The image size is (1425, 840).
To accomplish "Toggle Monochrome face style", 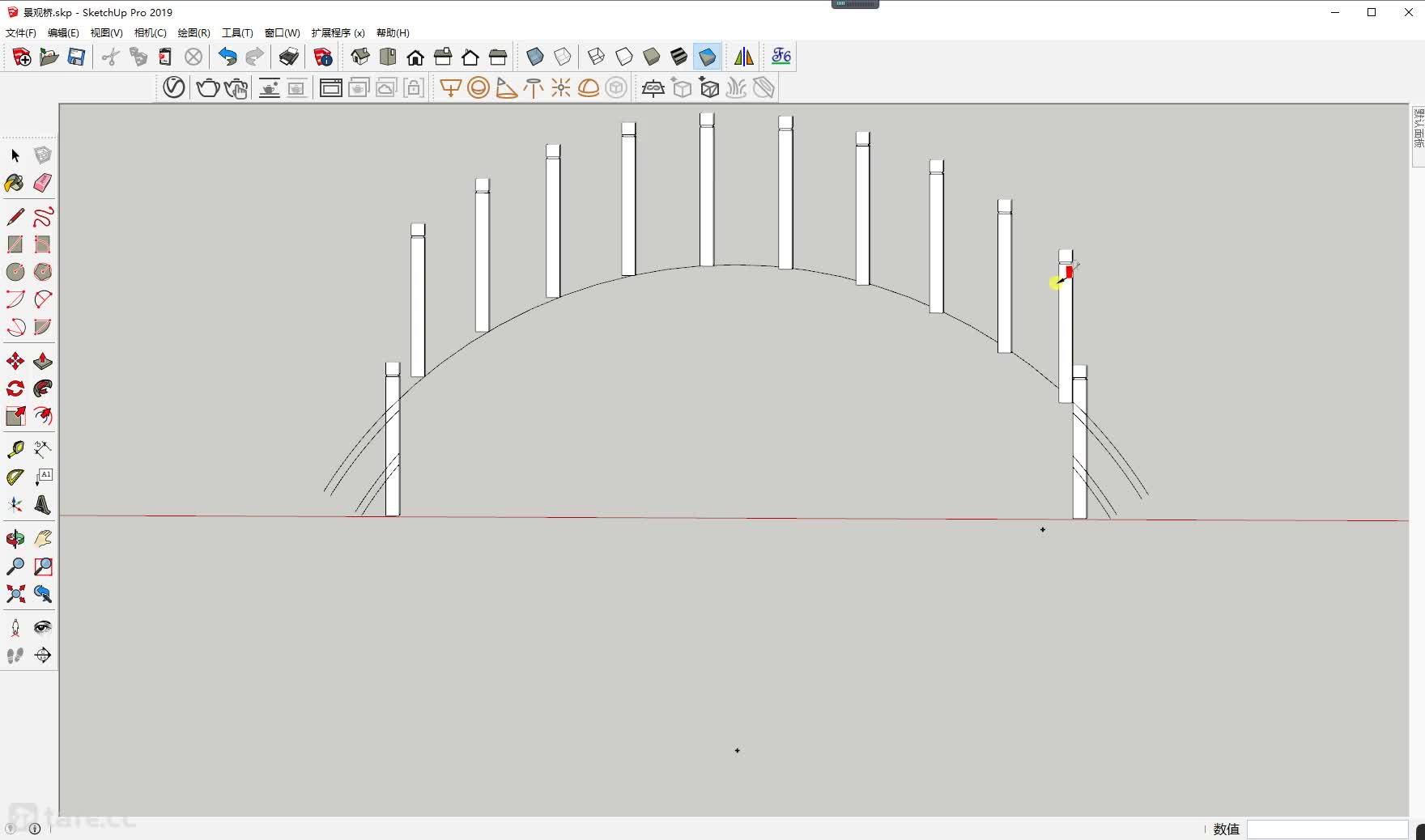I will click(707, 57).
